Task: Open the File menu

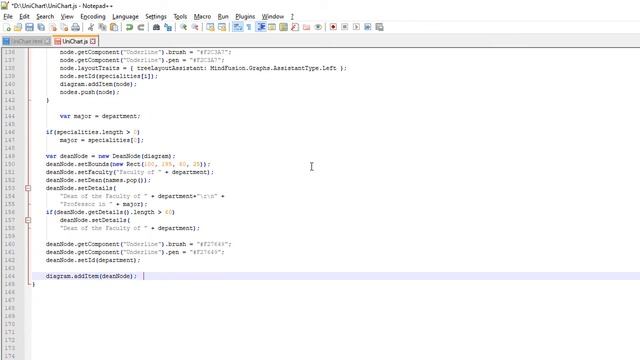Action: click(x=8, y=16)
